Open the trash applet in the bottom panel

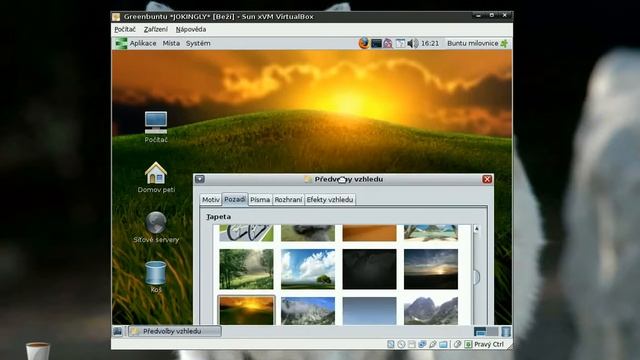[506, 331]
